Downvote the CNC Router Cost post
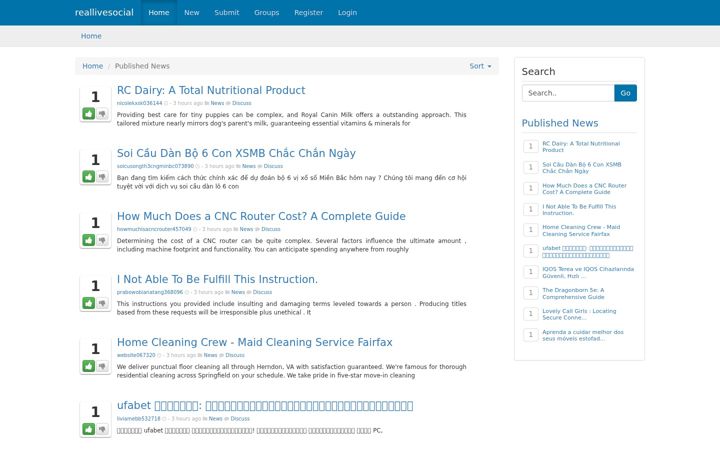Screen dimensions: 720x450 click(x=102, y=240)
